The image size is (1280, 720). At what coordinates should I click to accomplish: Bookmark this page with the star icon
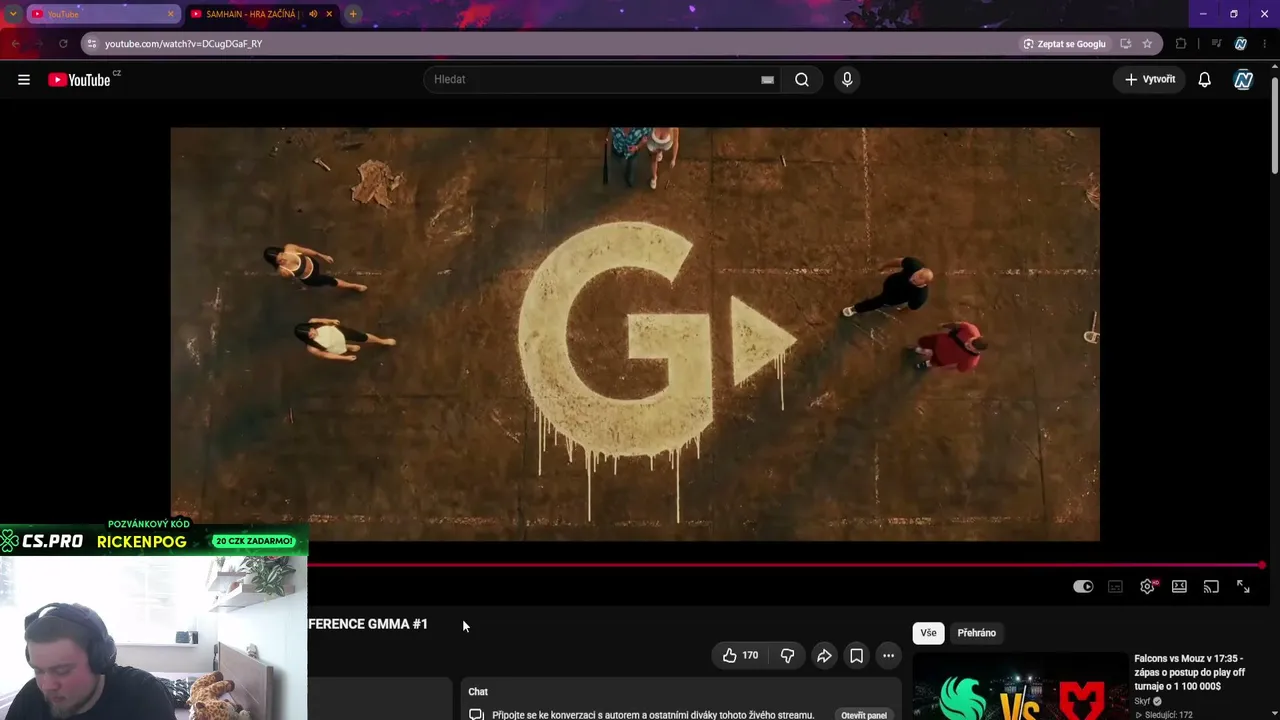(1147, 44)
